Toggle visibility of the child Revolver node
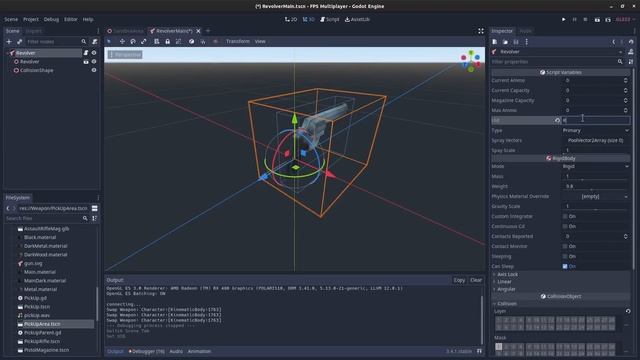The height and width of the screenshot is (360, 640). click(x=94, y=62)
